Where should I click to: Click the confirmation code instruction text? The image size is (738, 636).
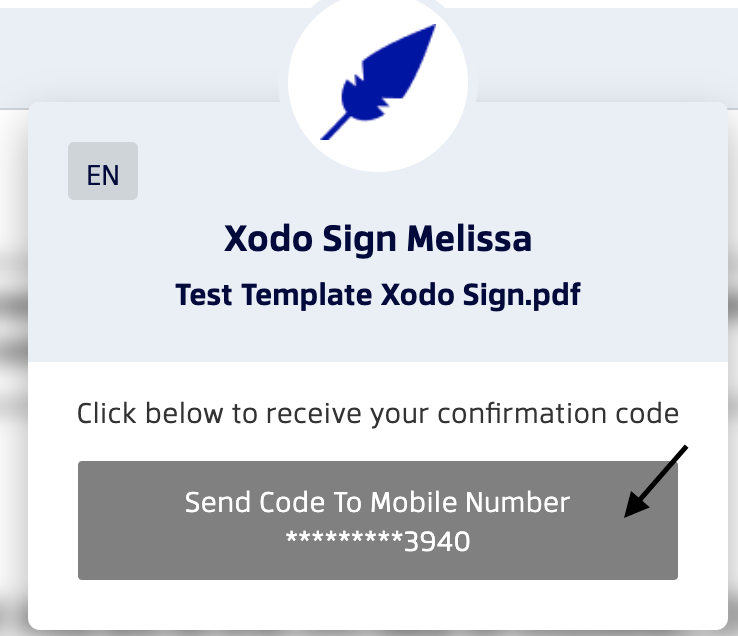(x=378, y=414)
